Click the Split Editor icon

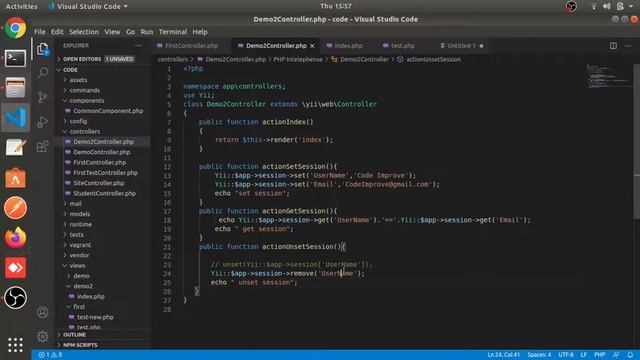click(x=613, y=46)
